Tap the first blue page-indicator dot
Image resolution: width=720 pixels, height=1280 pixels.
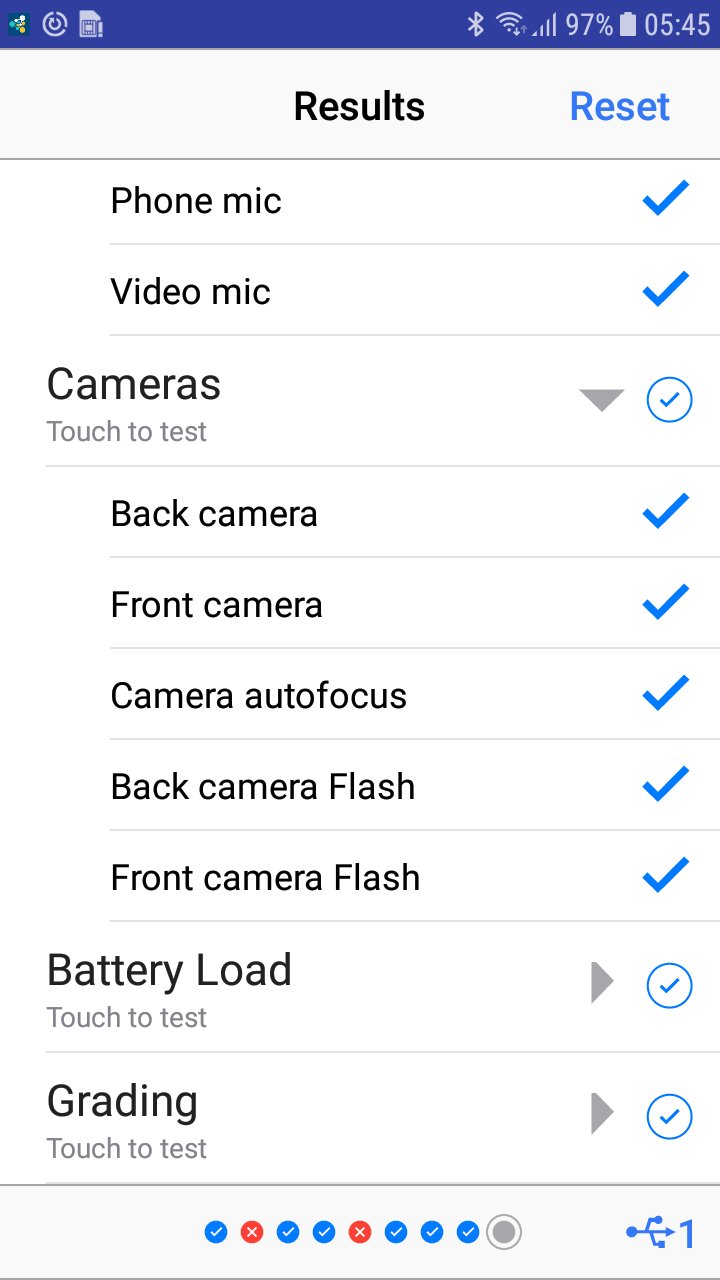point(216,1232)
